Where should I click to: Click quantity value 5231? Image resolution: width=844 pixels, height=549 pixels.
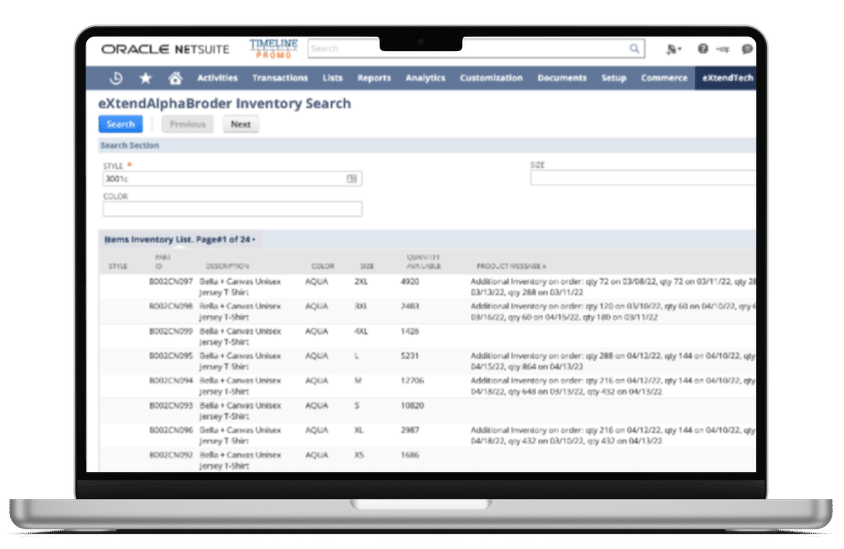(x=410, y=356)
